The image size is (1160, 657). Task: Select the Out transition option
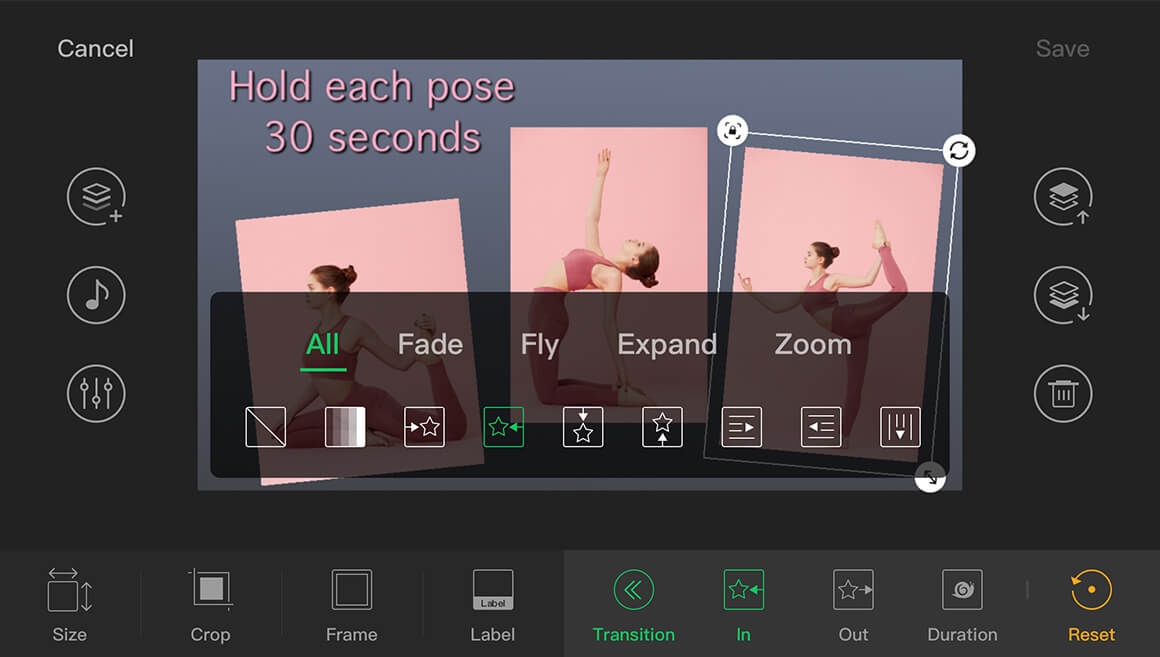pyautogui.click(x=853, y=605)
